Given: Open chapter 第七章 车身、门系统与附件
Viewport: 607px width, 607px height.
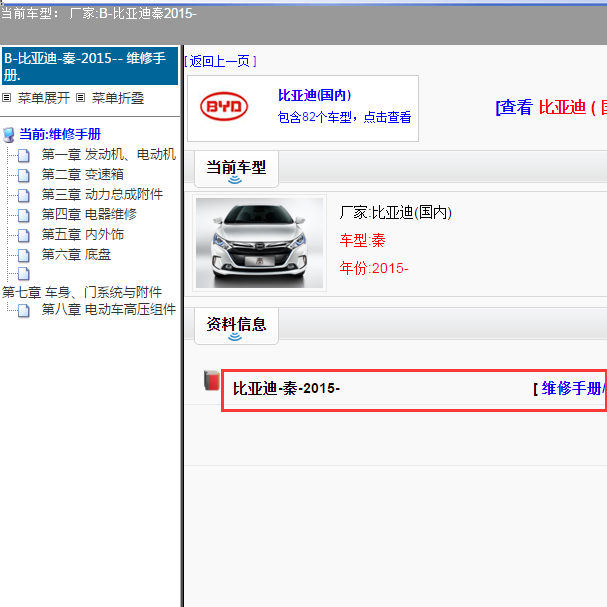Looking at the screenshot, I should point(82,292).
